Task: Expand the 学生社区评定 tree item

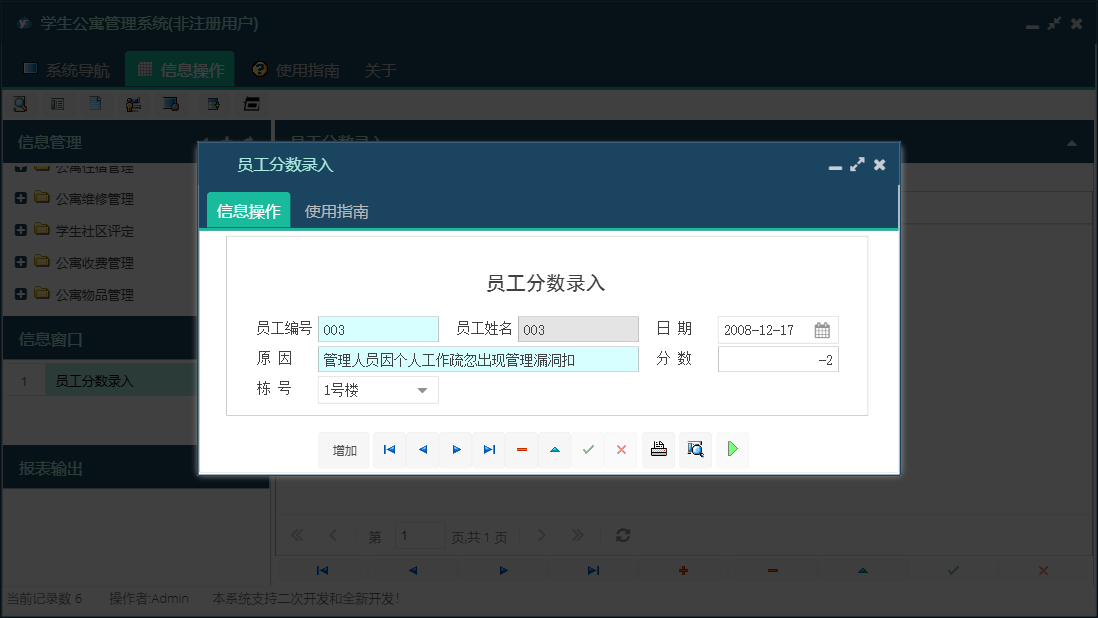Action: point(22,230)
